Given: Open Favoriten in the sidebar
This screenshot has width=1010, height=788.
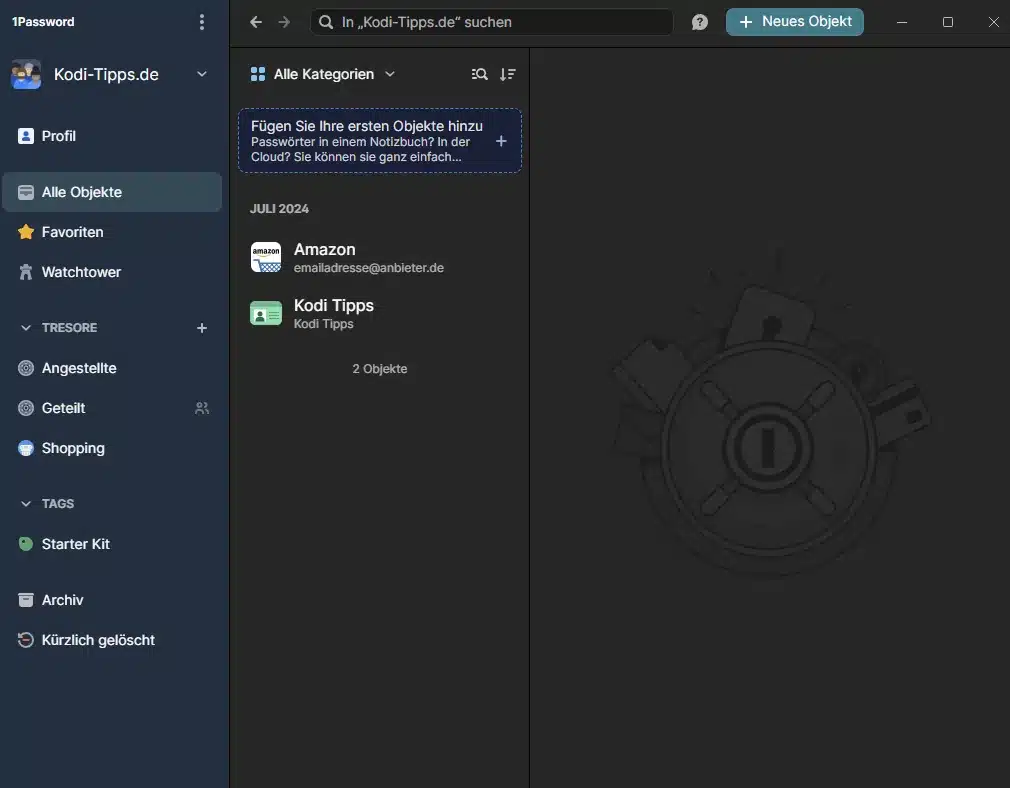Looking at the screenshot, I should click(x=112, y=232).
